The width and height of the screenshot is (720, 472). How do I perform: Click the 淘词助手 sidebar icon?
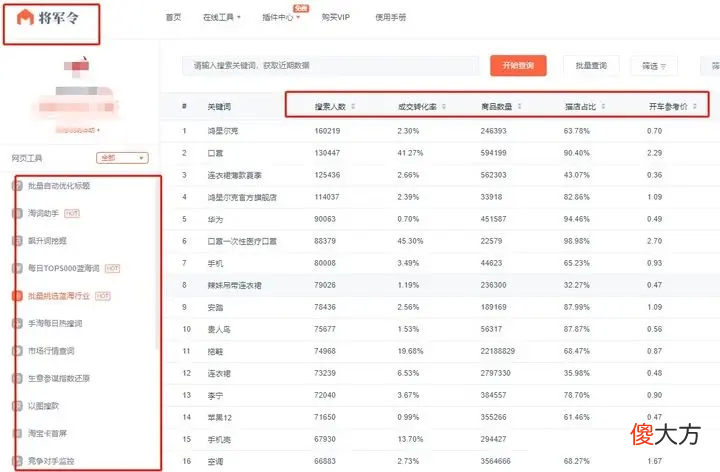(17, 214)
